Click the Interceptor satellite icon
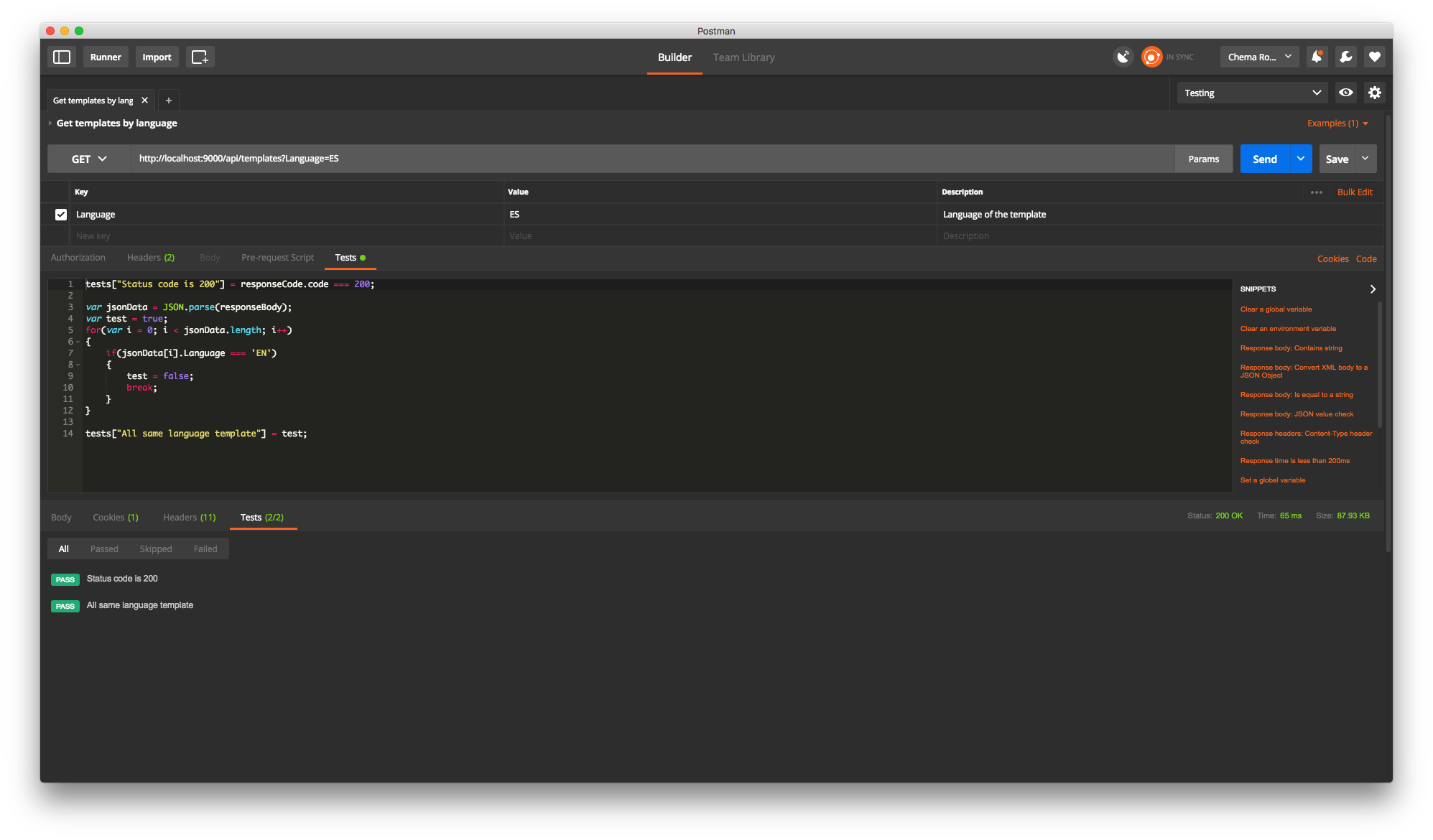Screen dimensions: 1433x840 coord(1123,57)
